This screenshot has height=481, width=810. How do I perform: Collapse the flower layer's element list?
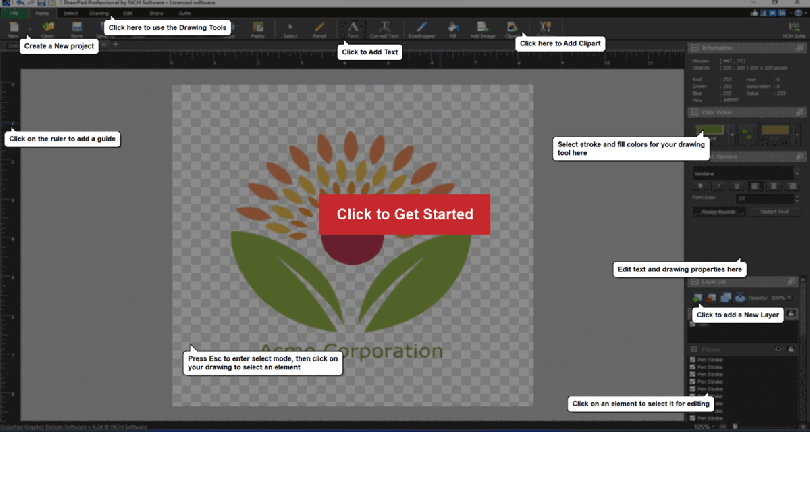pyautogui.click(x=694, y=349)
